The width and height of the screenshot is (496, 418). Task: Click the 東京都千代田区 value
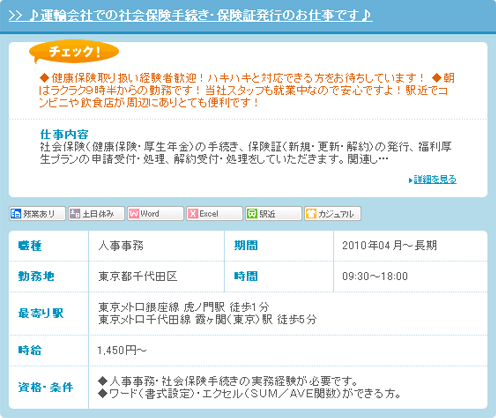137,276
